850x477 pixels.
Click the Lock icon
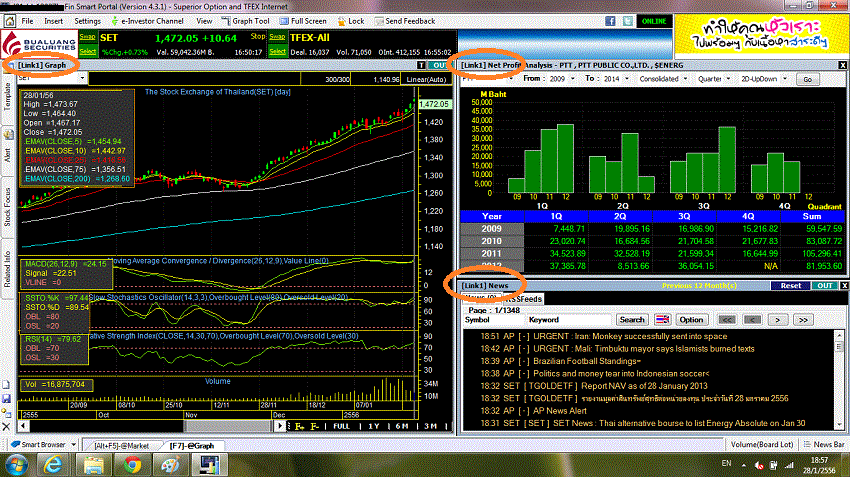[x=351, y=21]
